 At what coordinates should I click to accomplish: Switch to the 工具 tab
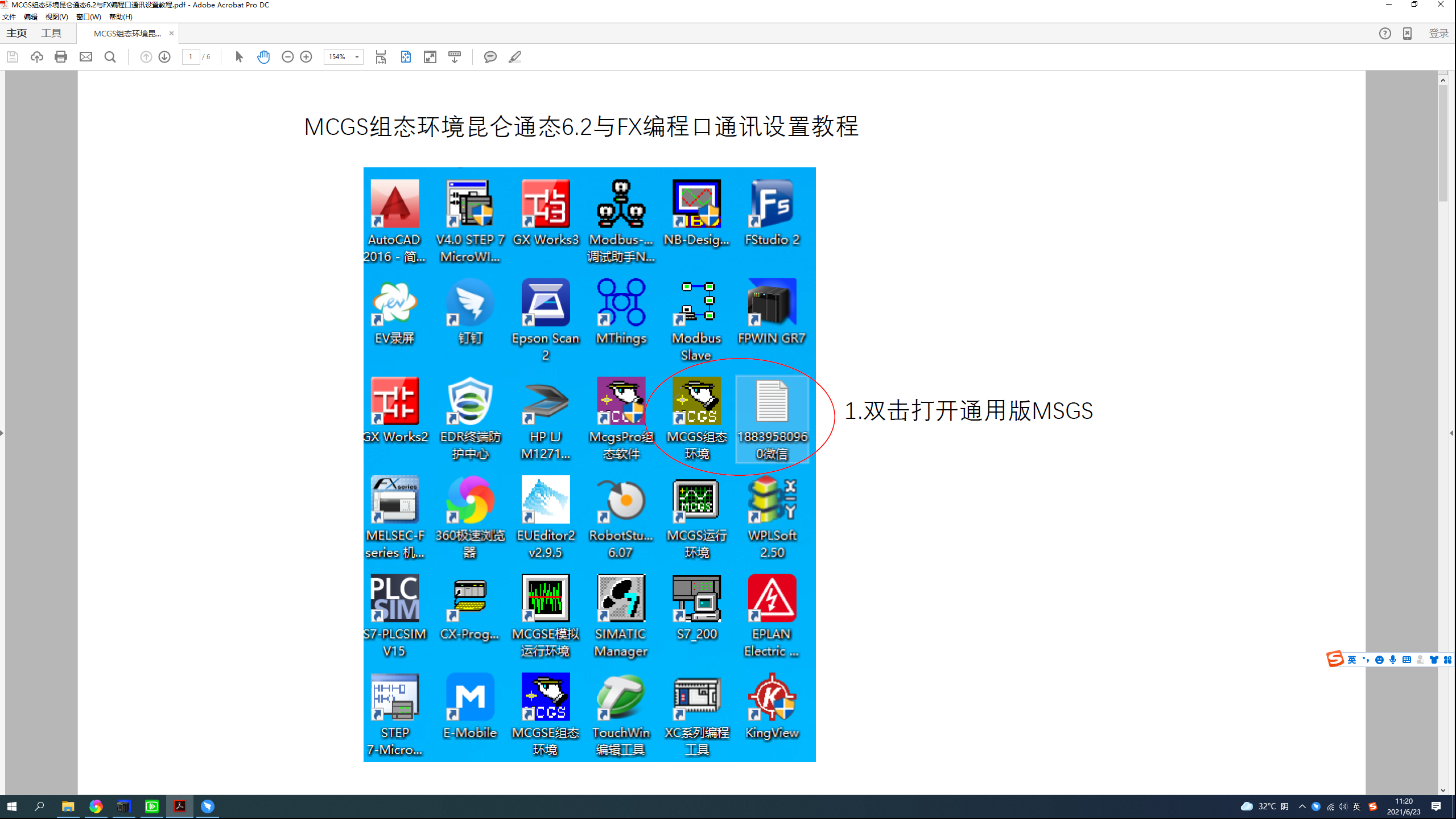click(51, 33)
